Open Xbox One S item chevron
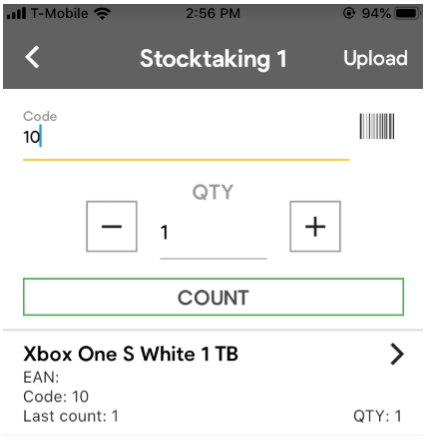Image resolution: width=425 pixels, height=445 pixels. 397,354
